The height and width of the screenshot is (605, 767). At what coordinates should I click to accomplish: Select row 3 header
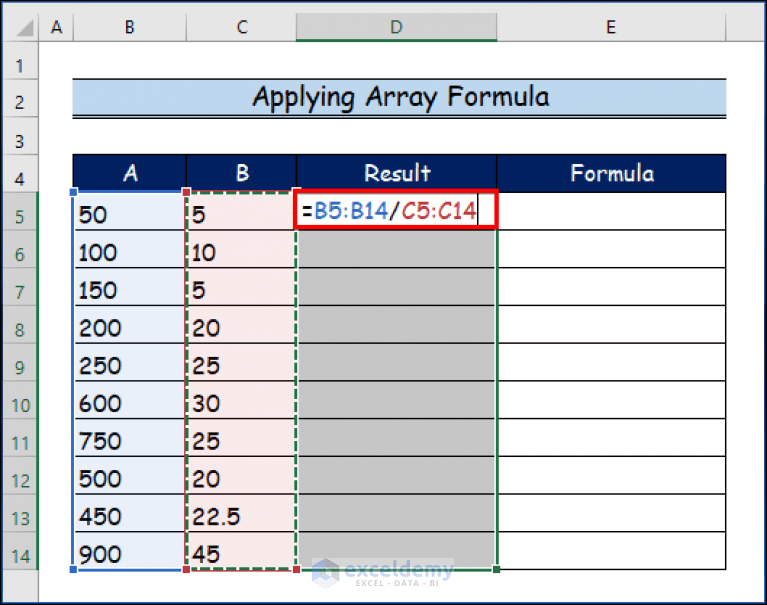[x=20, y=136]
